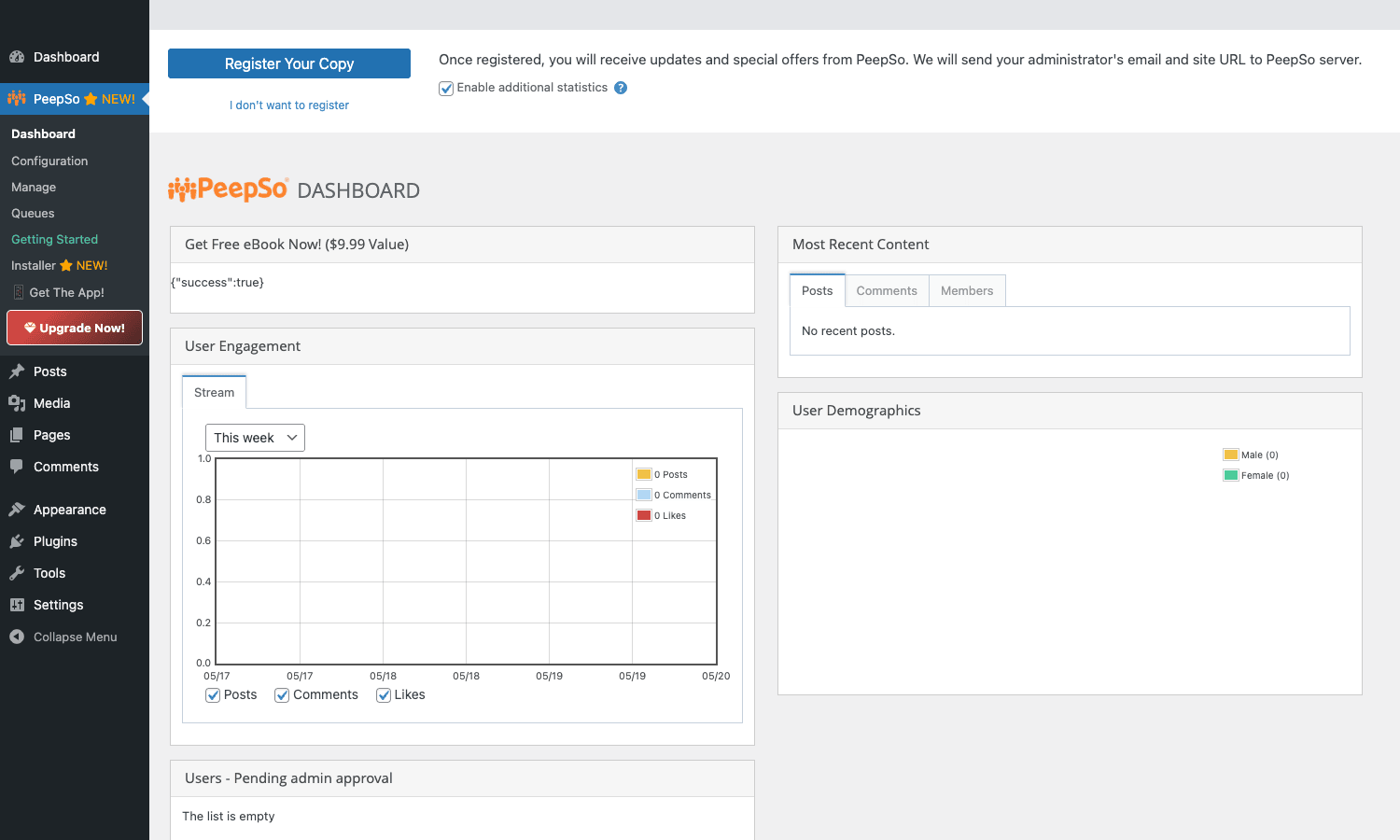This screenshot has width=1400, height=840.
Task: Click the User Engagement panel header
Action: tap(462, 346)
